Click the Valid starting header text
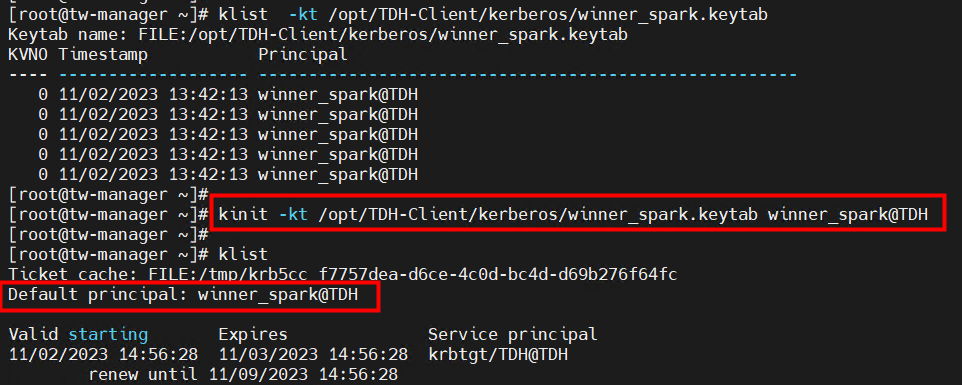Image resolution: width=962 pixels, height=385 pixels. tap(78, 334)
